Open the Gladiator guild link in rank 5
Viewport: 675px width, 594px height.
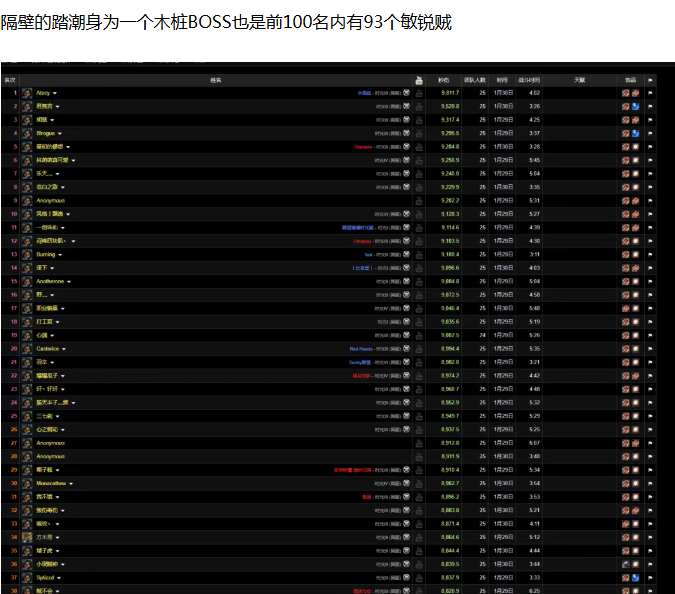[x=362, y=146]
